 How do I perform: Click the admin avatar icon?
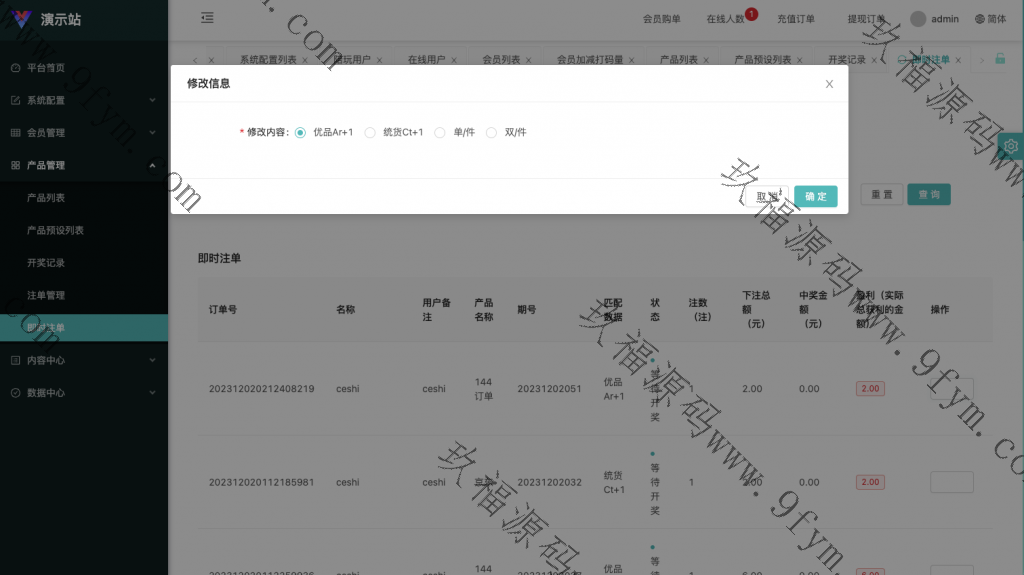[918, 18]
